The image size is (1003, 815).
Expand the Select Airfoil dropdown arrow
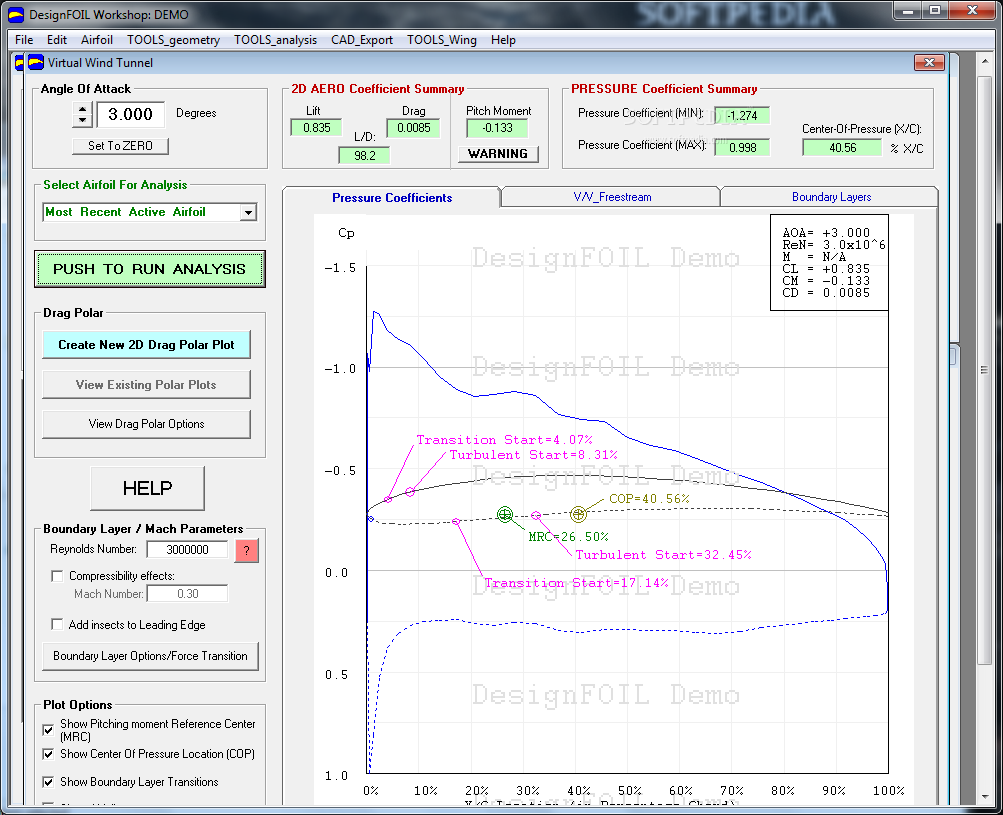pos(248,212)
